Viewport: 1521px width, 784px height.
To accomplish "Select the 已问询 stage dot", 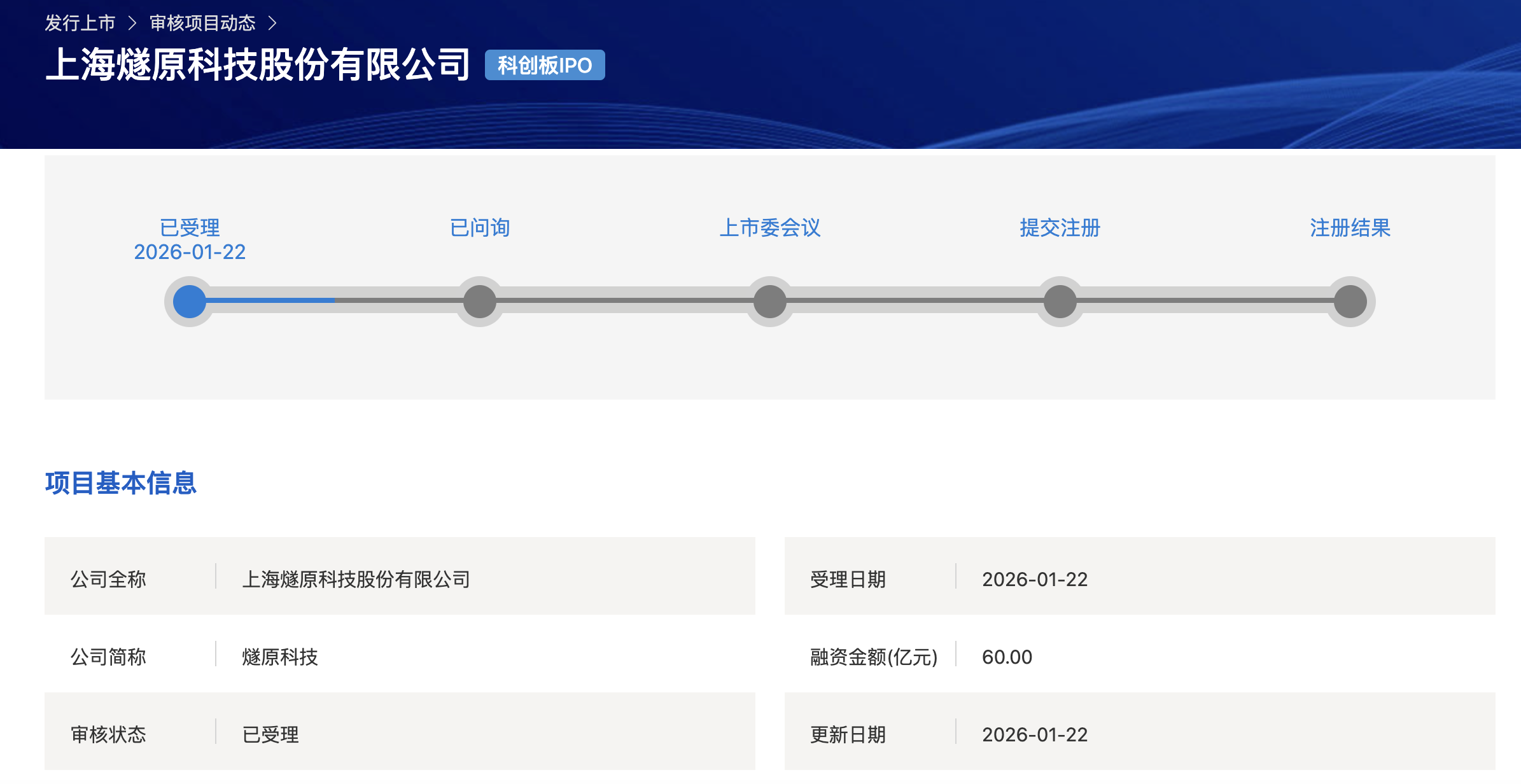I will point(480,302).
